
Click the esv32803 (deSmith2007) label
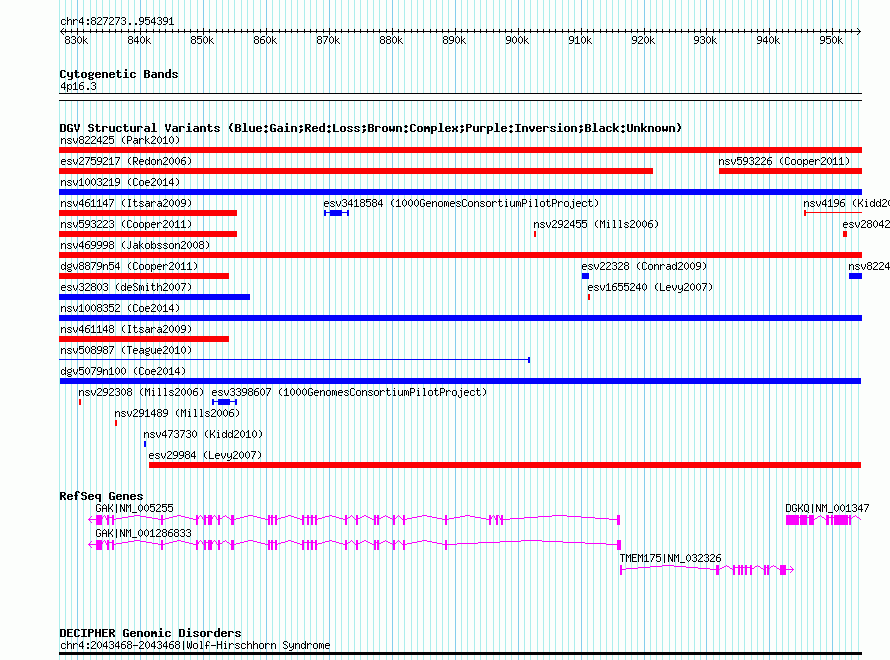[126, 287]
